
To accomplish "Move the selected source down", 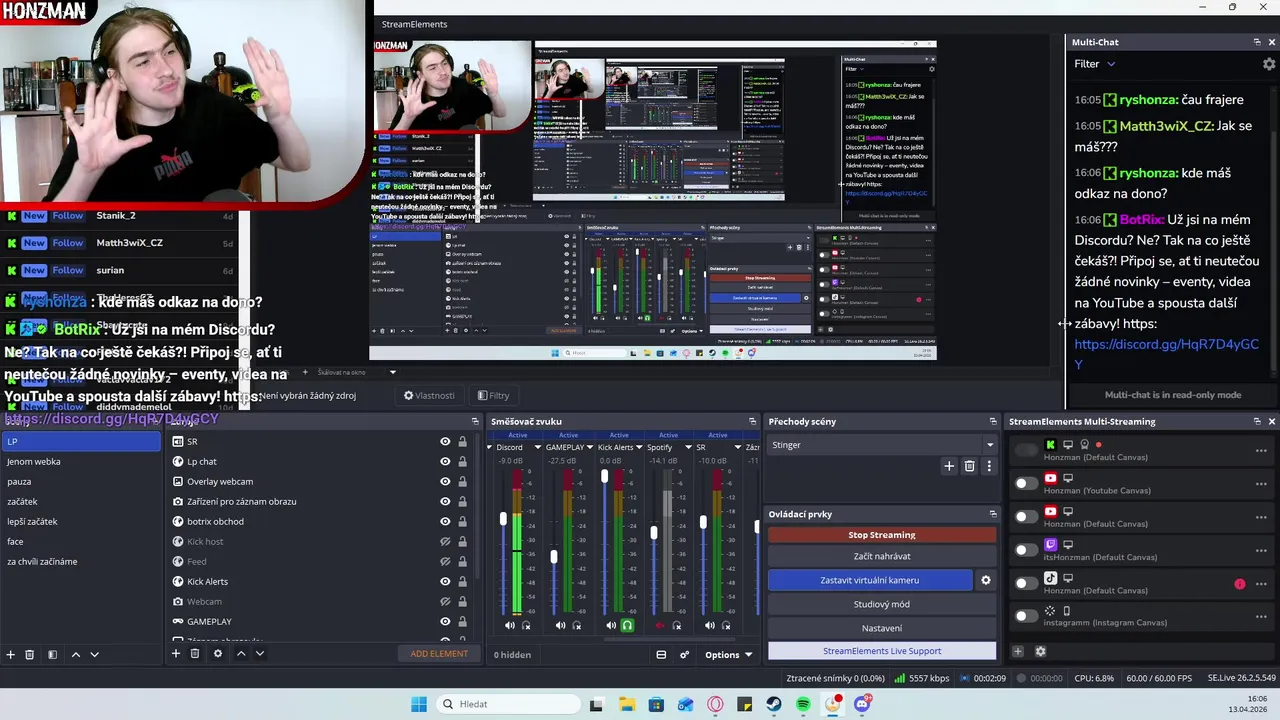I will 260,653.
